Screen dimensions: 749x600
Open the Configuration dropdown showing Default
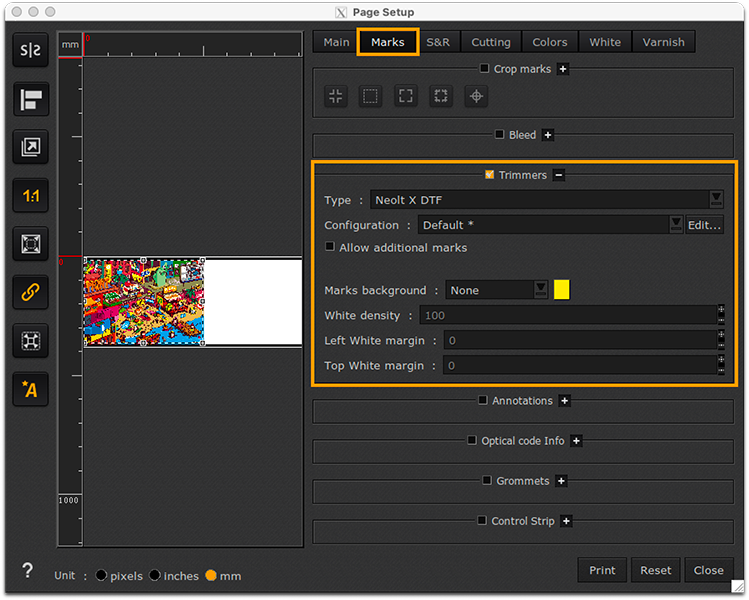tap(550, 225)
